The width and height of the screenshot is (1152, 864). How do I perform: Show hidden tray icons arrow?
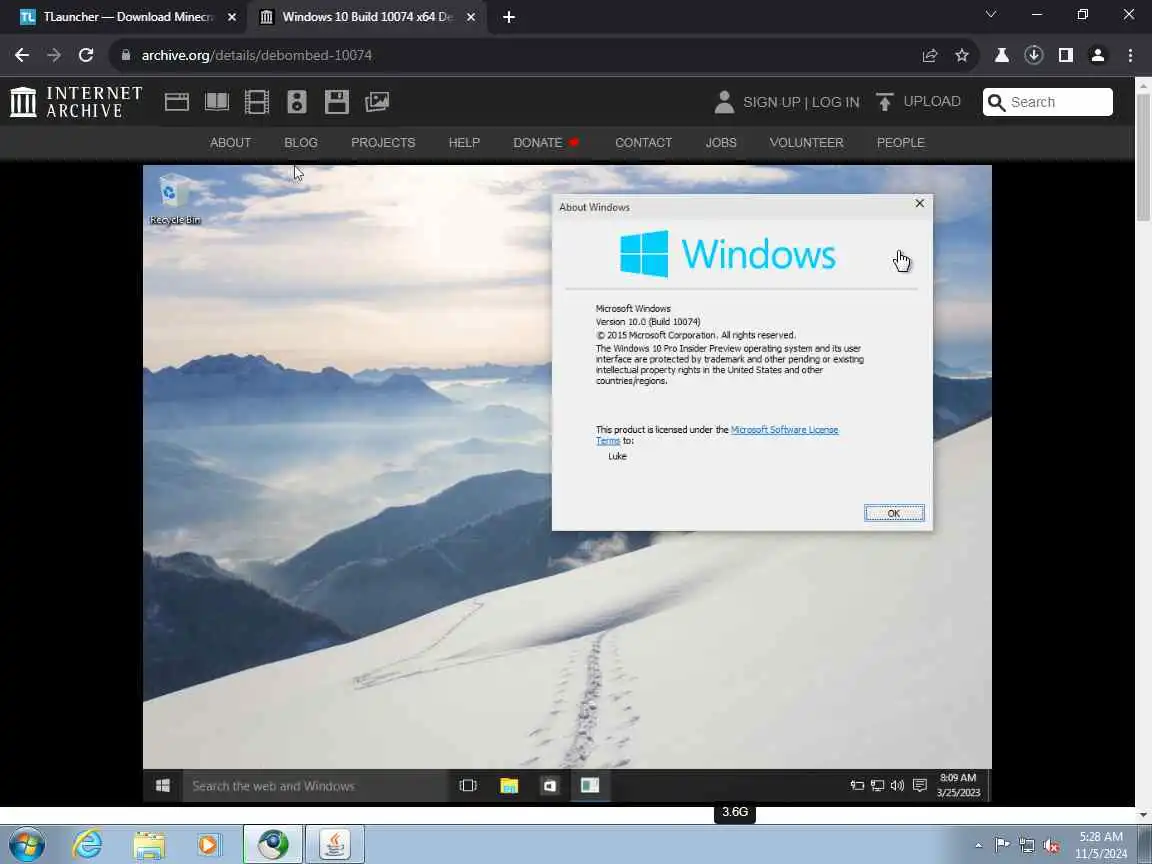point(978,845)
